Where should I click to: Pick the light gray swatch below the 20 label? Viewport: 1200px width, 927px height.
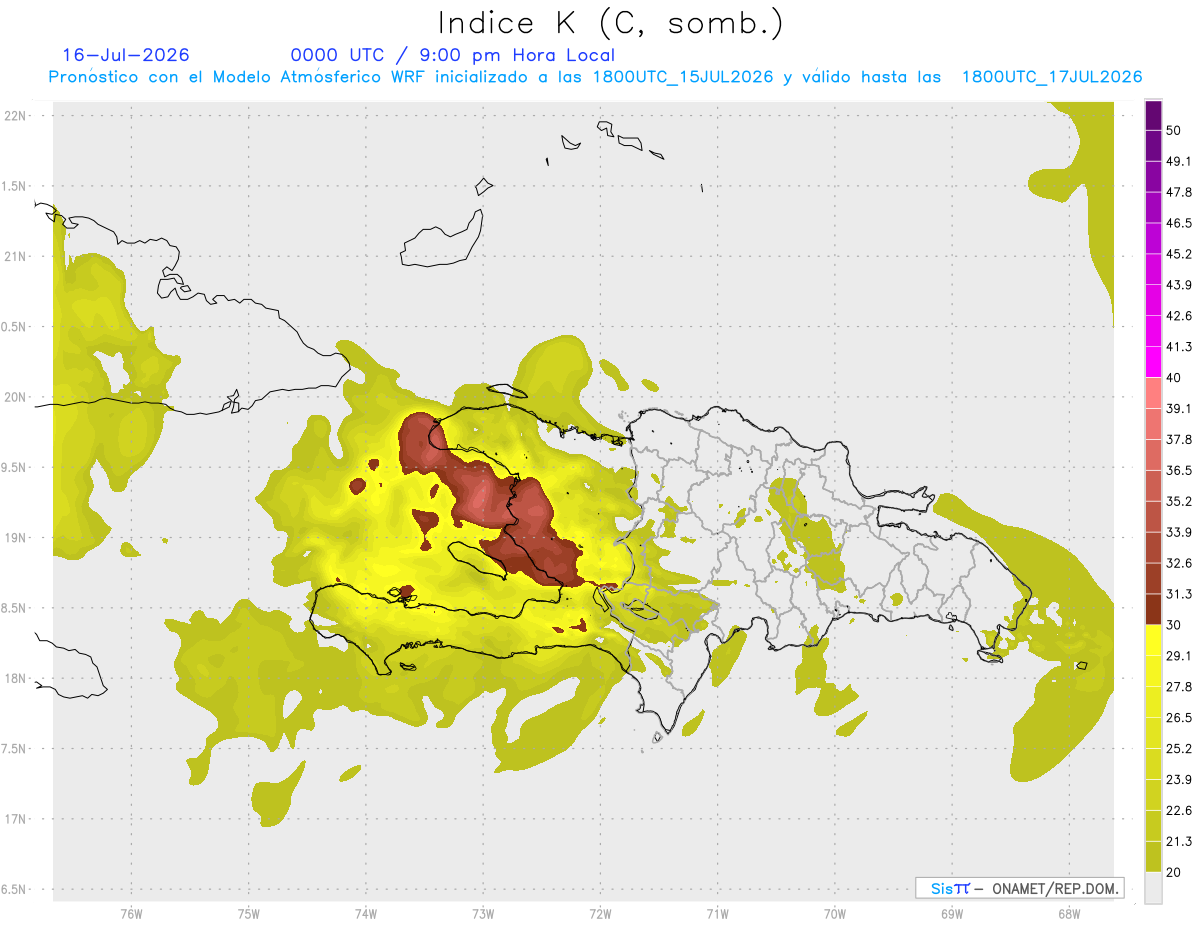coord(1153,888)
